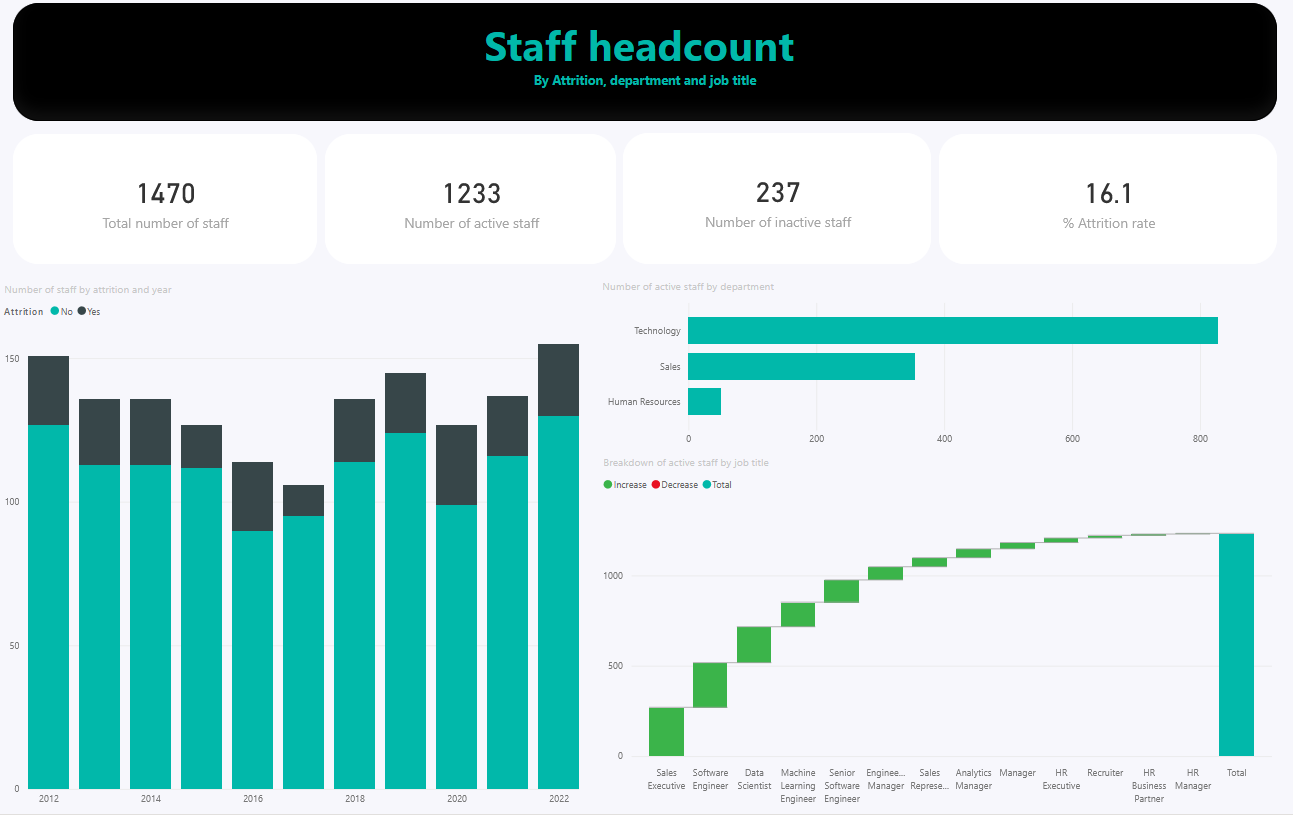Select the dark attrition segment of 2020 bar
1293x815 pixels.
point(456,465)
